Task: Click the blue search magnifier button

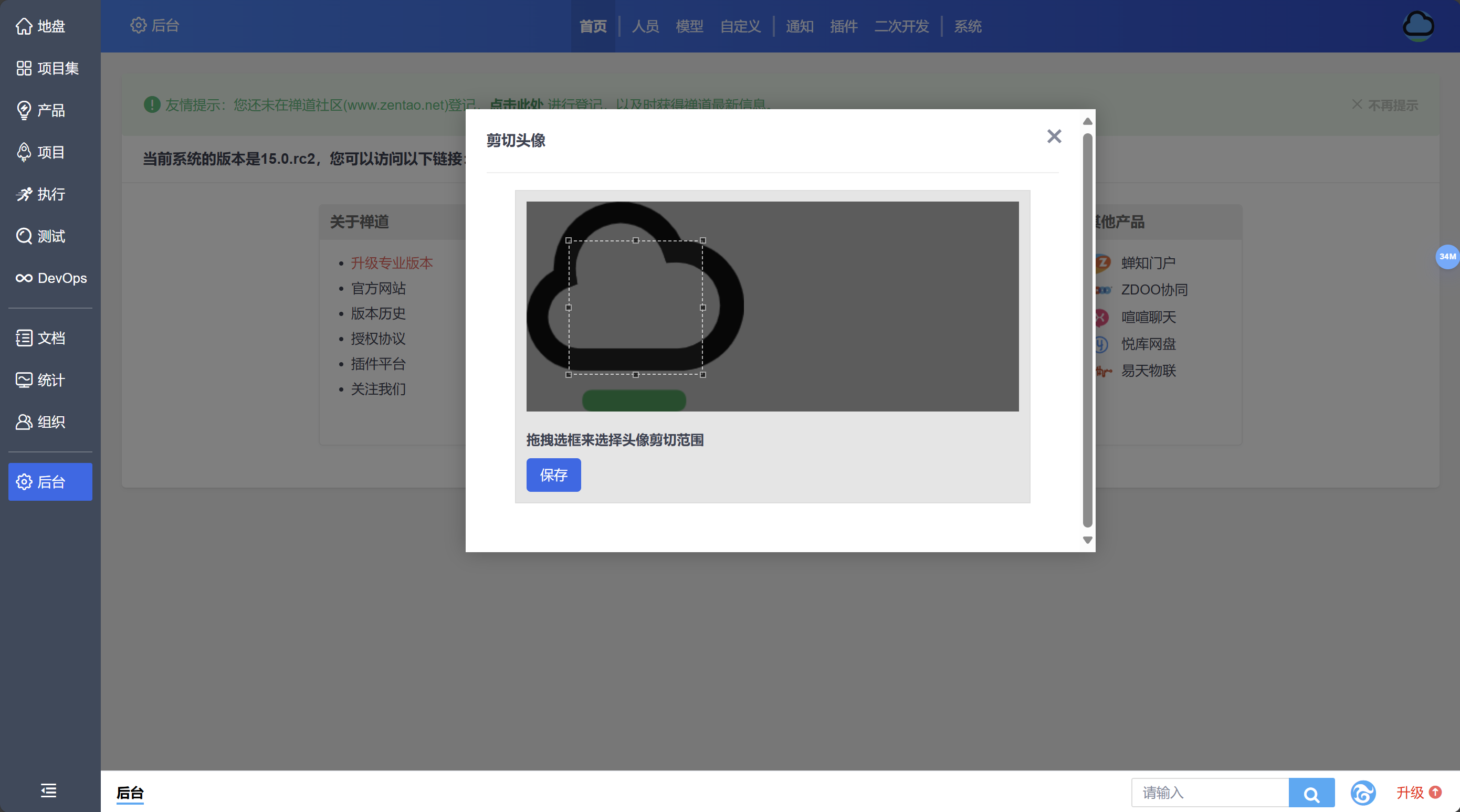Action: point(1311,793)
